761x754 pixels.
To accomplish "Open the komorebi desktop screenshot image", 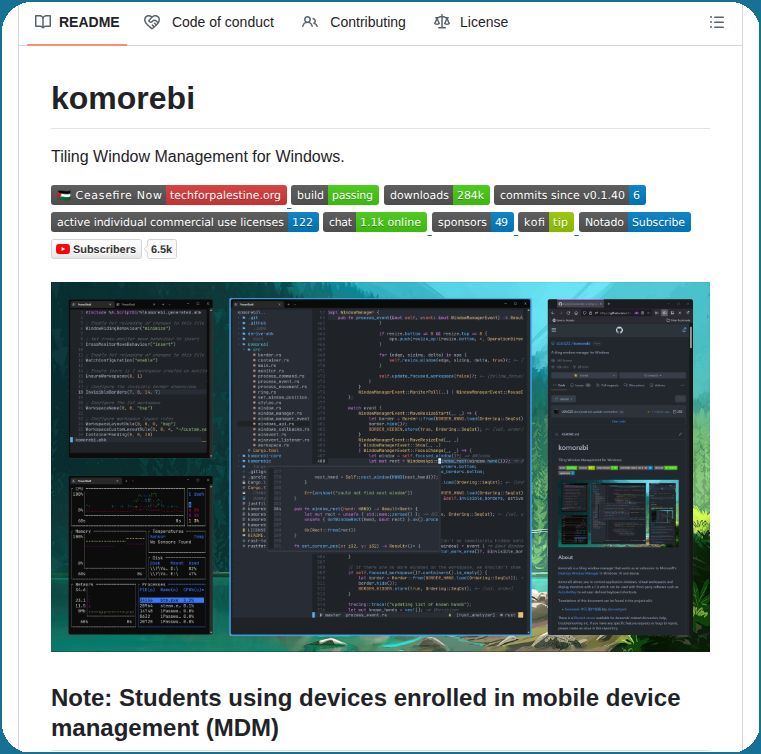I will click(x=380, y=467).
